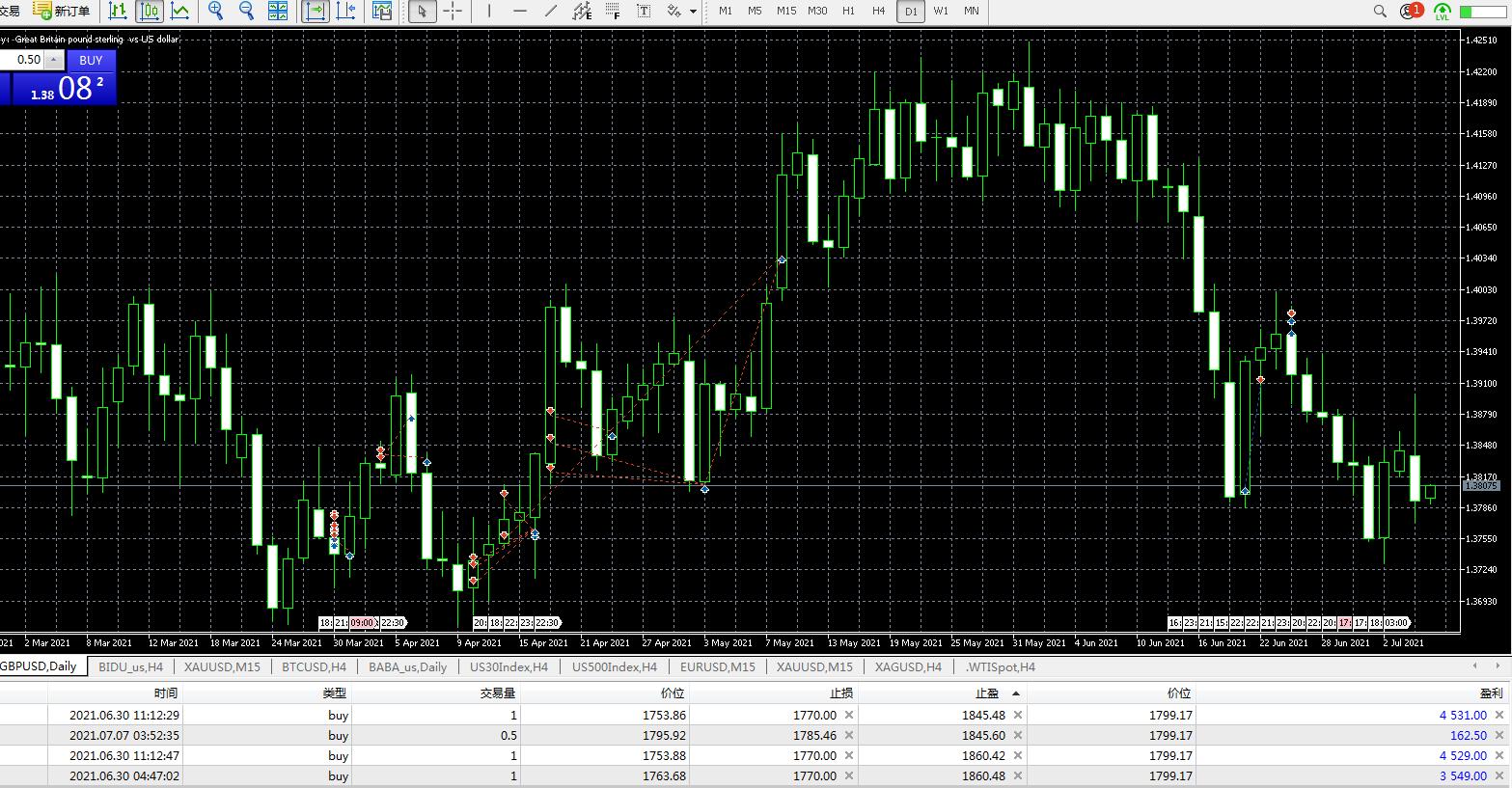
Task: Remove stop loss 1785.46 on 0.5 order
Action: pos(849,735)
